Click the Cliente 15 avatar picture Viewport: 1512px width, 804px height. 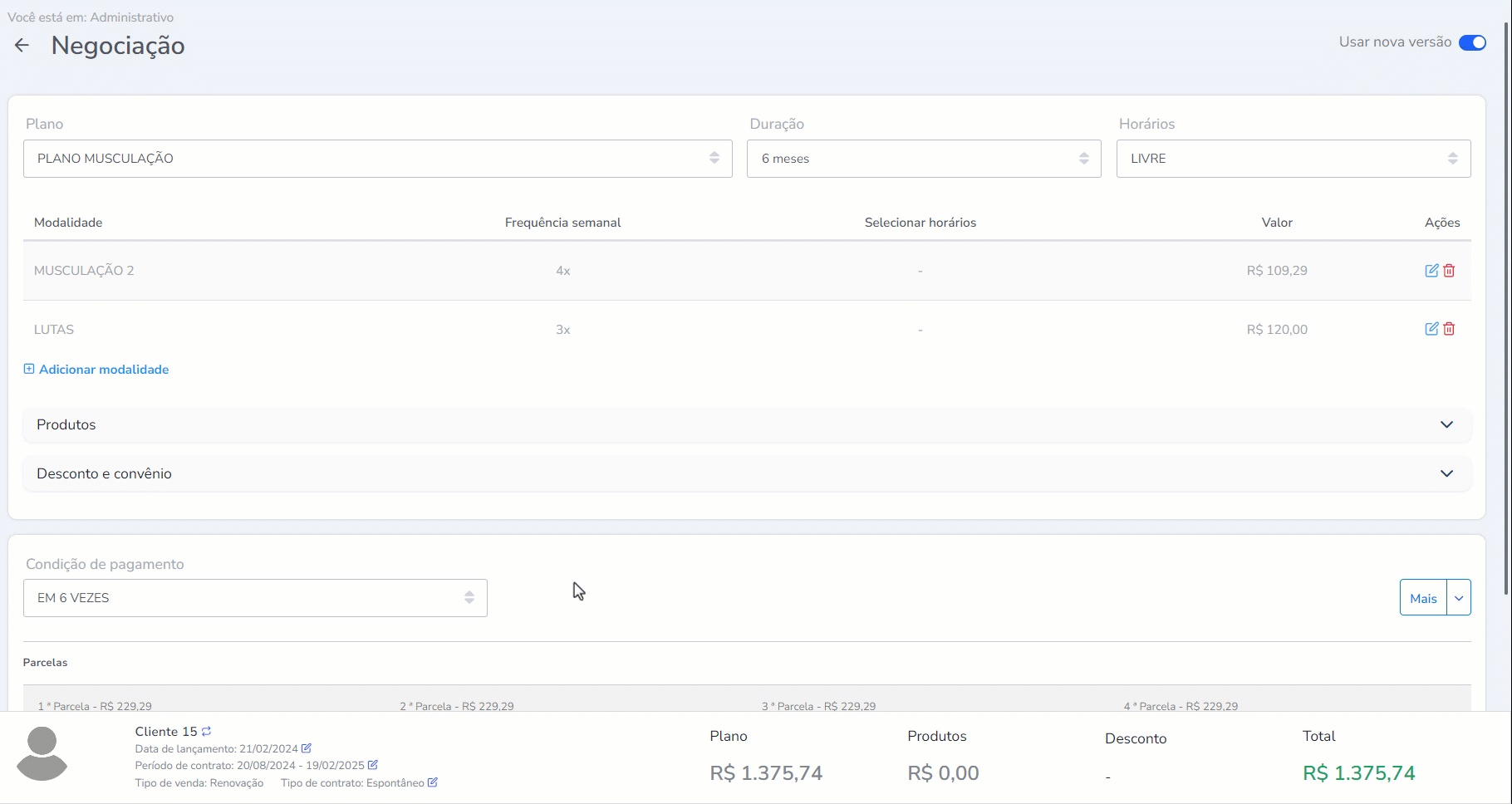(x=42, y=753)
